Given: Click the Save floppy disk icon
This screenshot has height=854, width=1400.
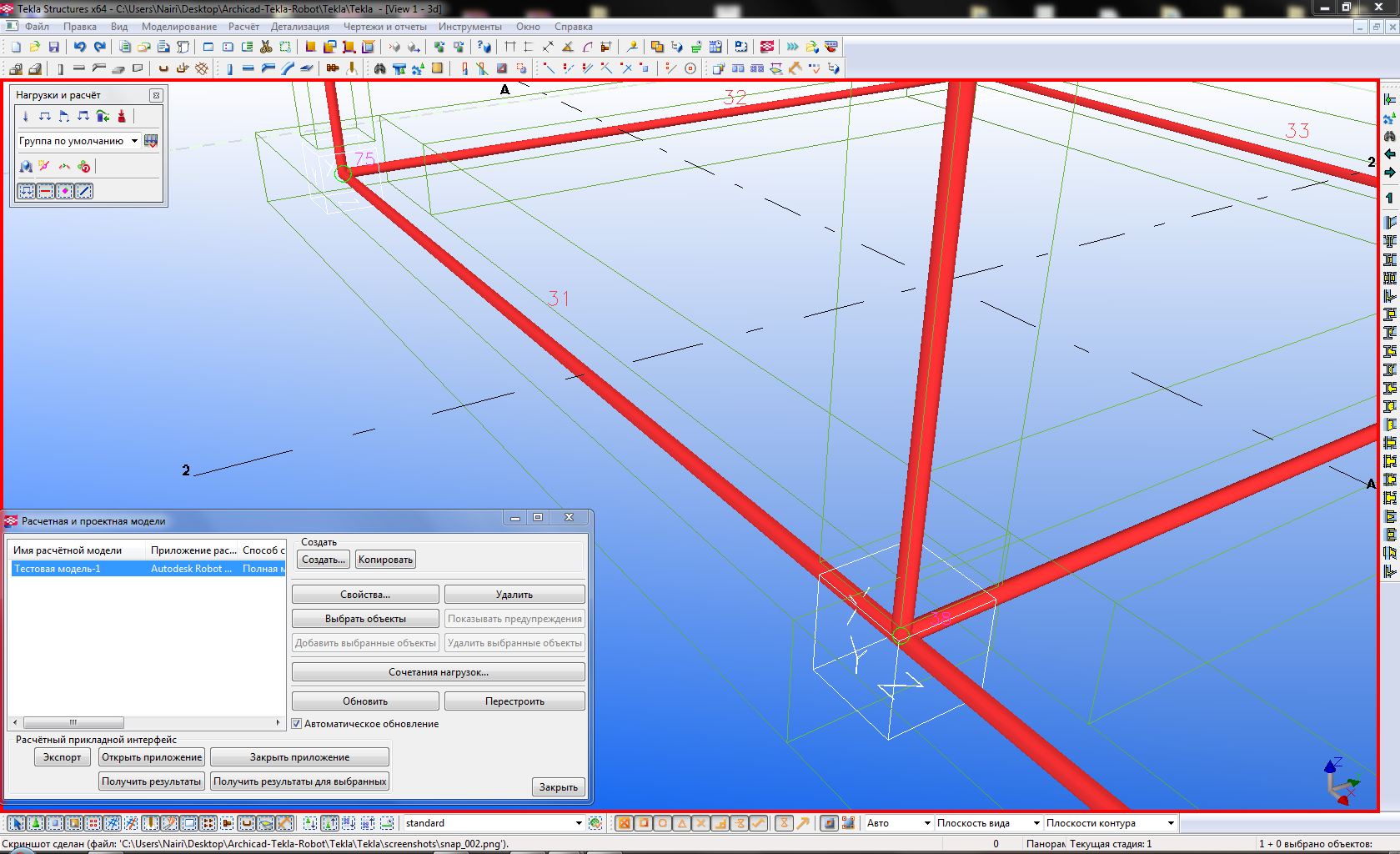Looking at the screenshot, I should pyautogui.click(x=54, y=48).
